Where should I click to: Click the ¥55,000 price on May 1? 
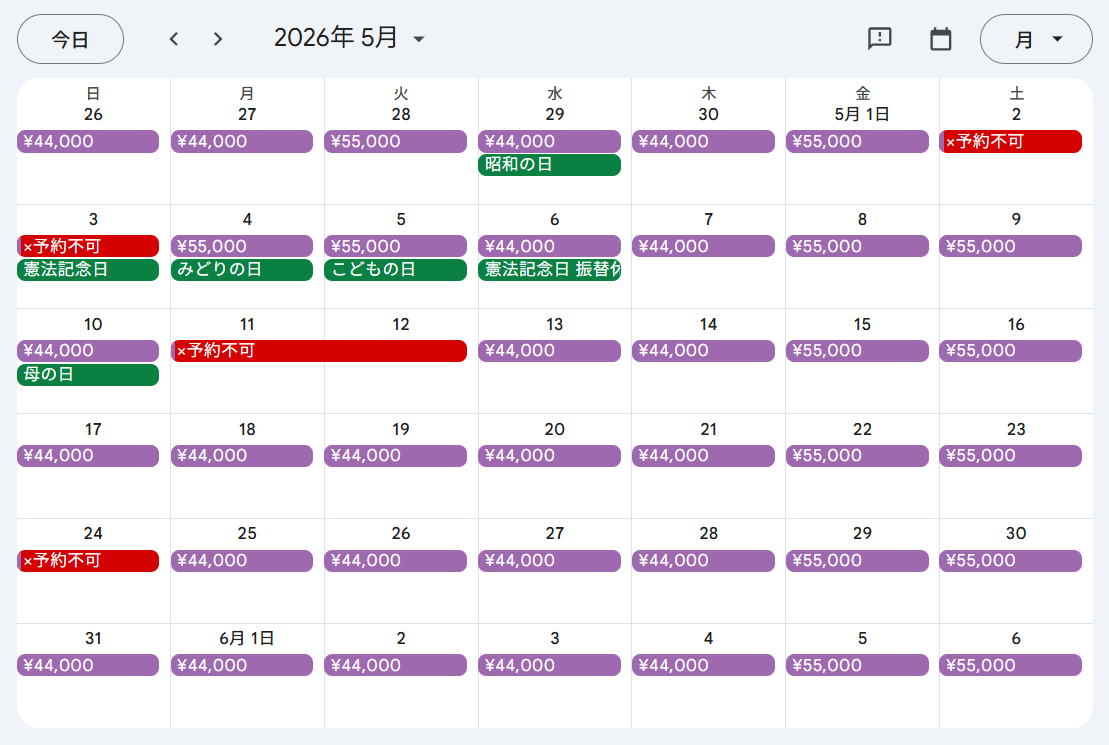(x=857, y=142)
